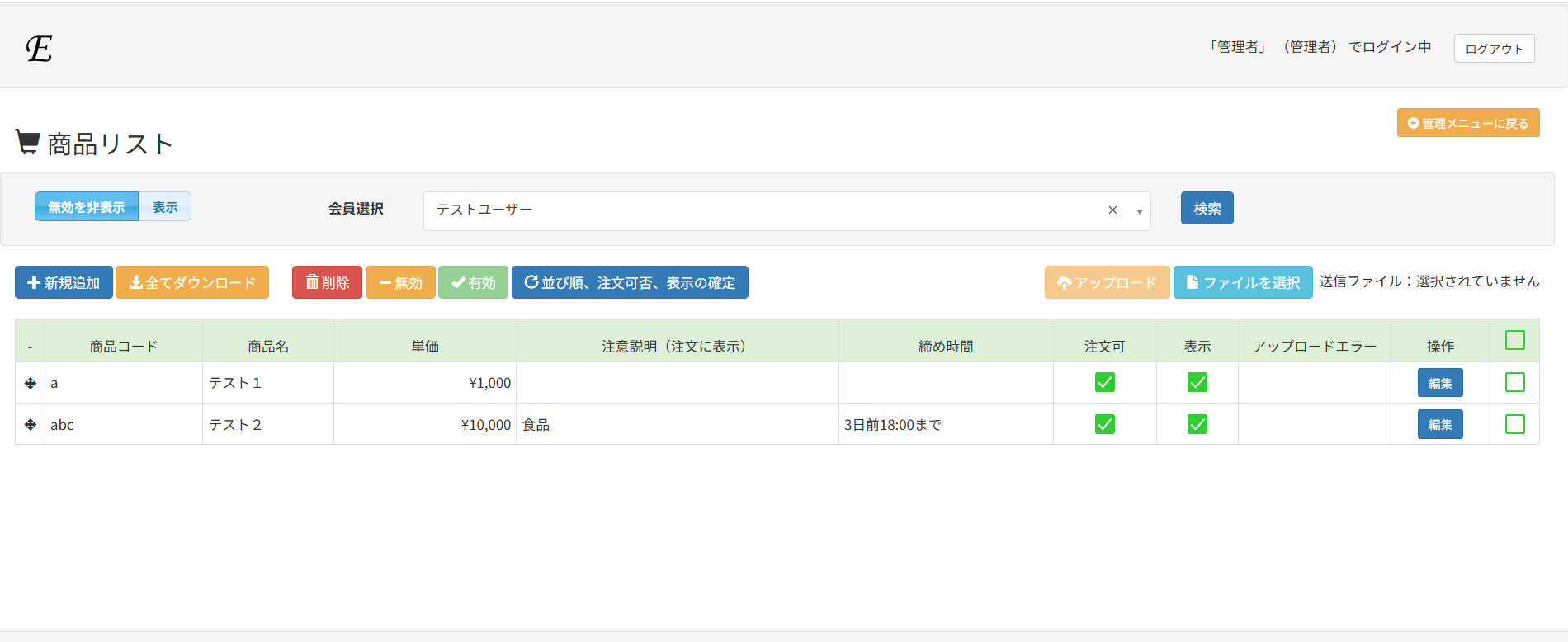
Task: Toggle 注文可 checkbox for テスト２
Action: (1105, 424)
